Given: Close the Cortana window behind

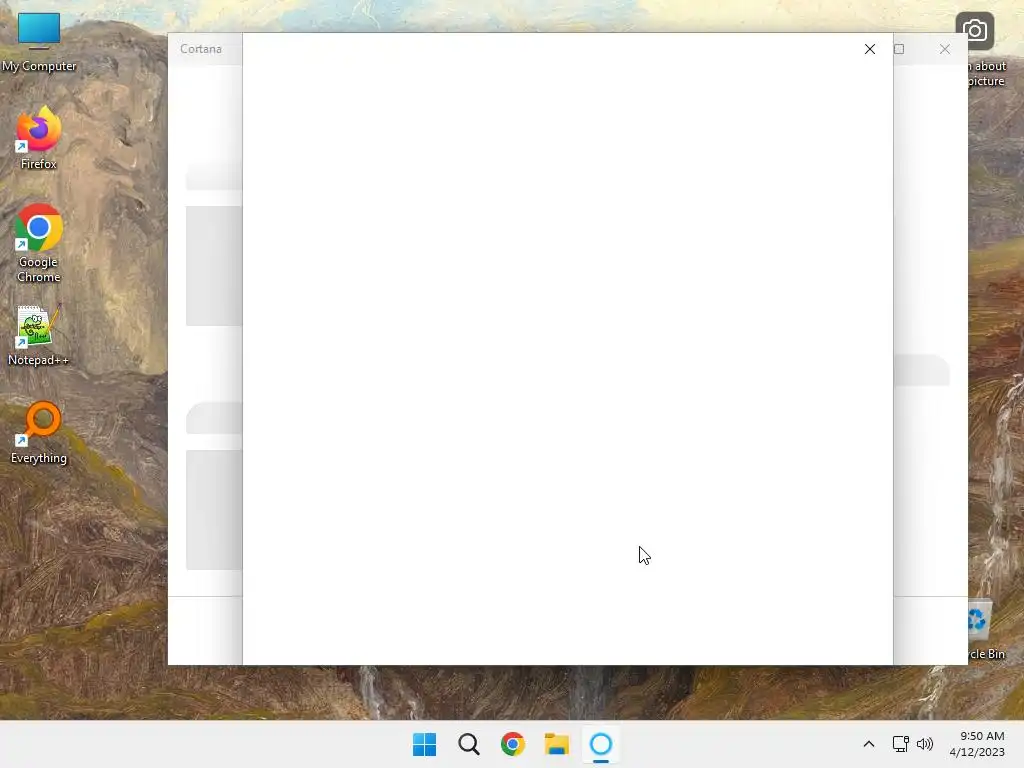Looking at the screenshot, I should tap(944, 49).
